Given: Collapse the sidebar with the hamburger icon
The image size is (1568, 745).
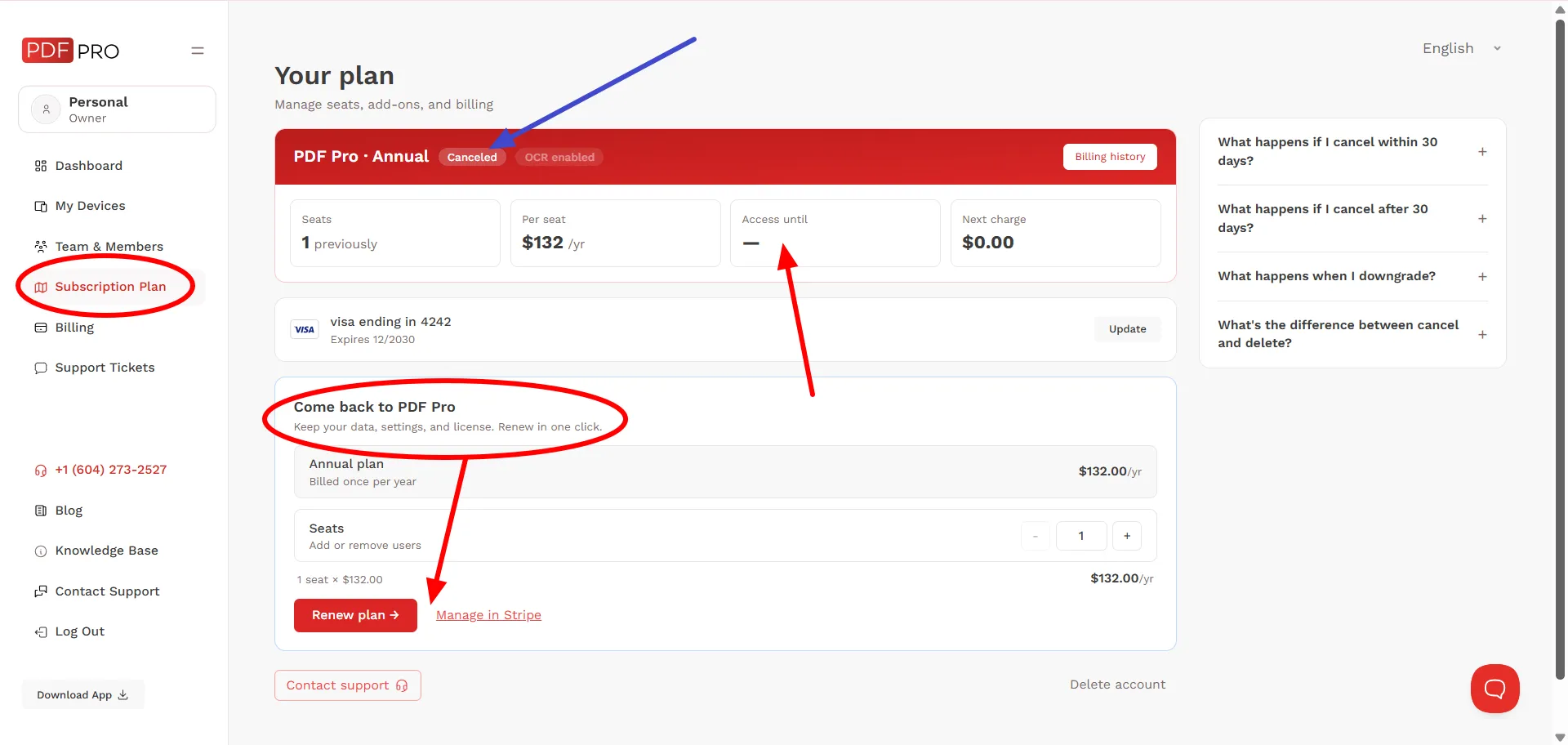Looking at the screenshot, I should pos(198,51).
